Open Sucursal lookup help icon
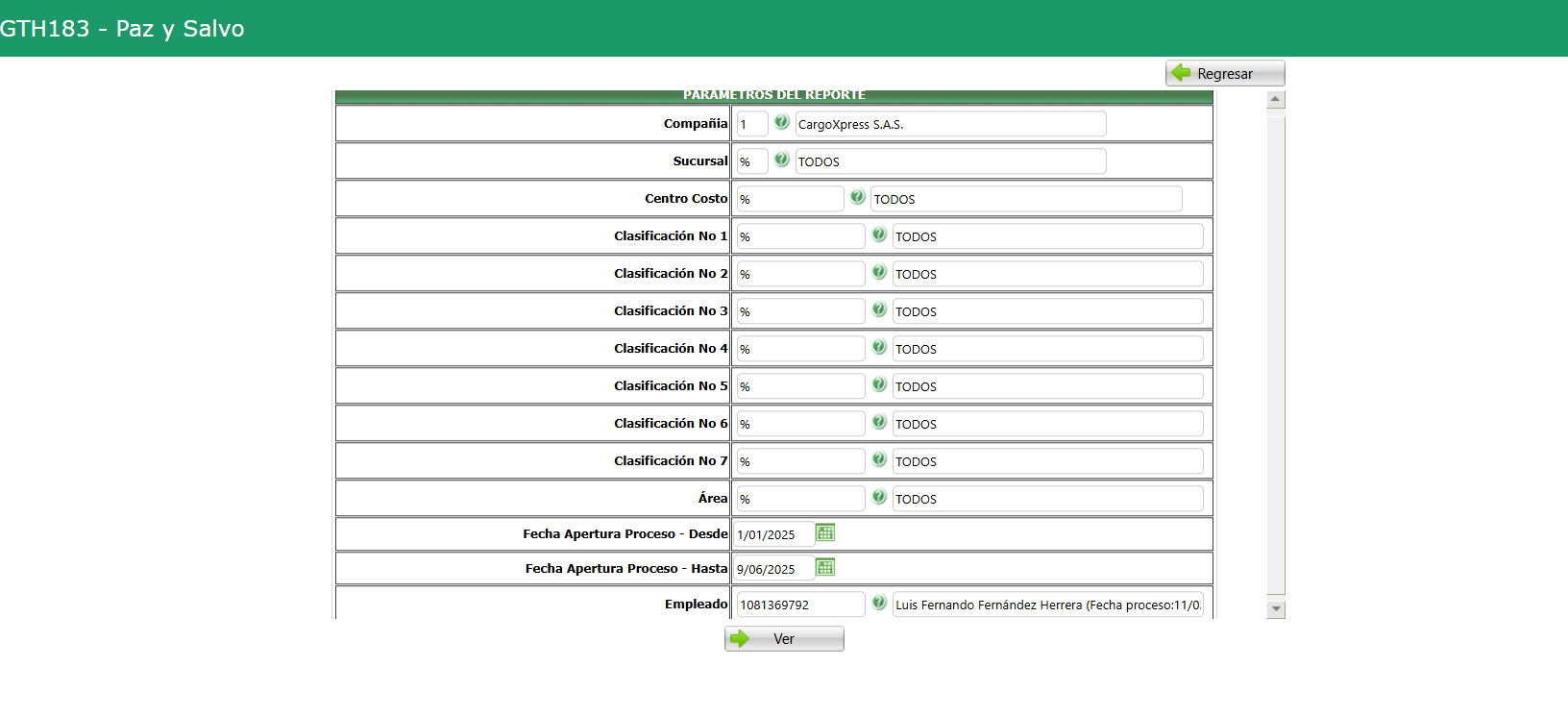1568x716 pixels. pyautogui.click(x=782, y=160)
